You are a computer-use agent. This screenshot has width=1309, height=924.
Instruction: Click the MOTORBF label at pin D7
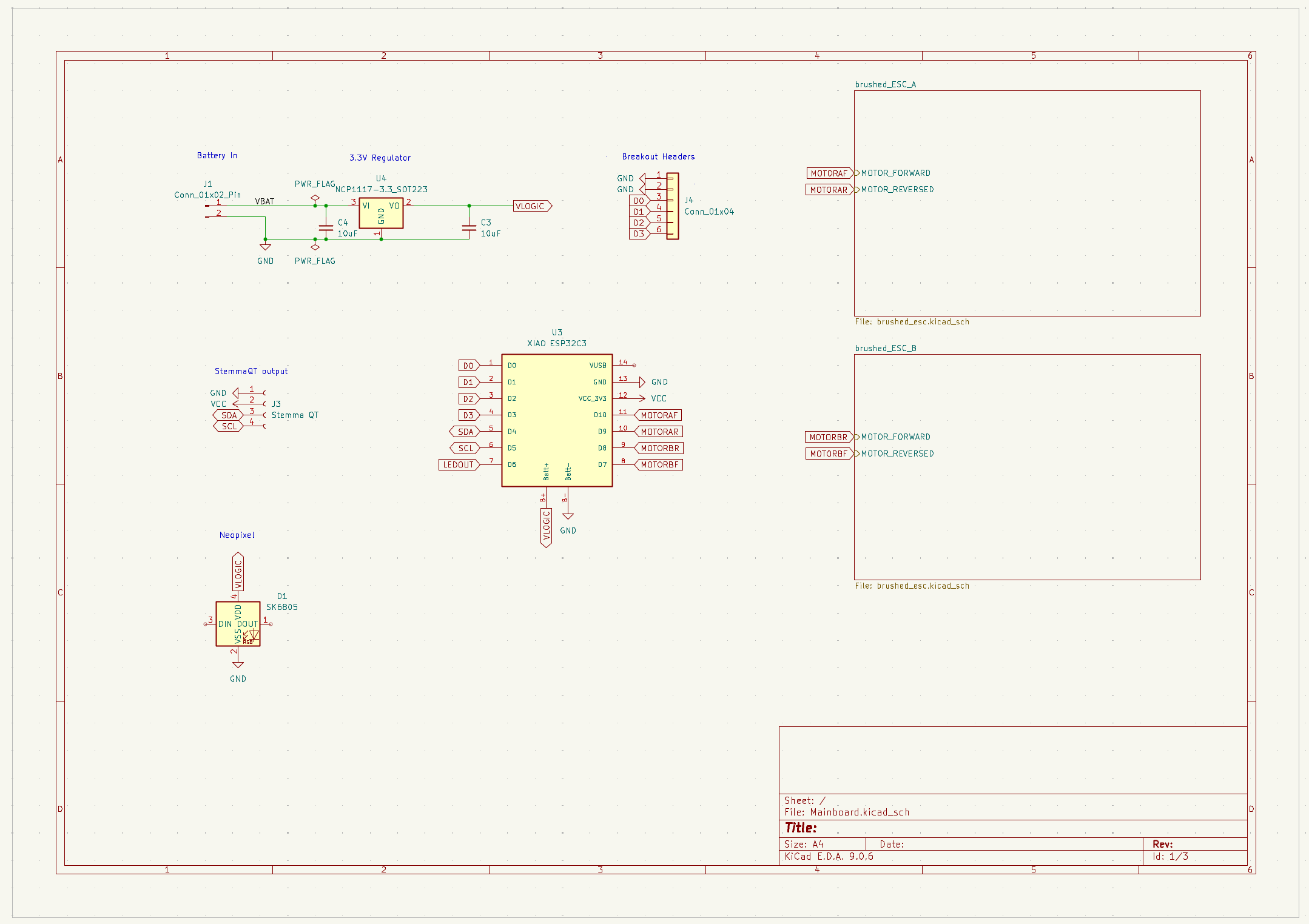click(659, 465)
